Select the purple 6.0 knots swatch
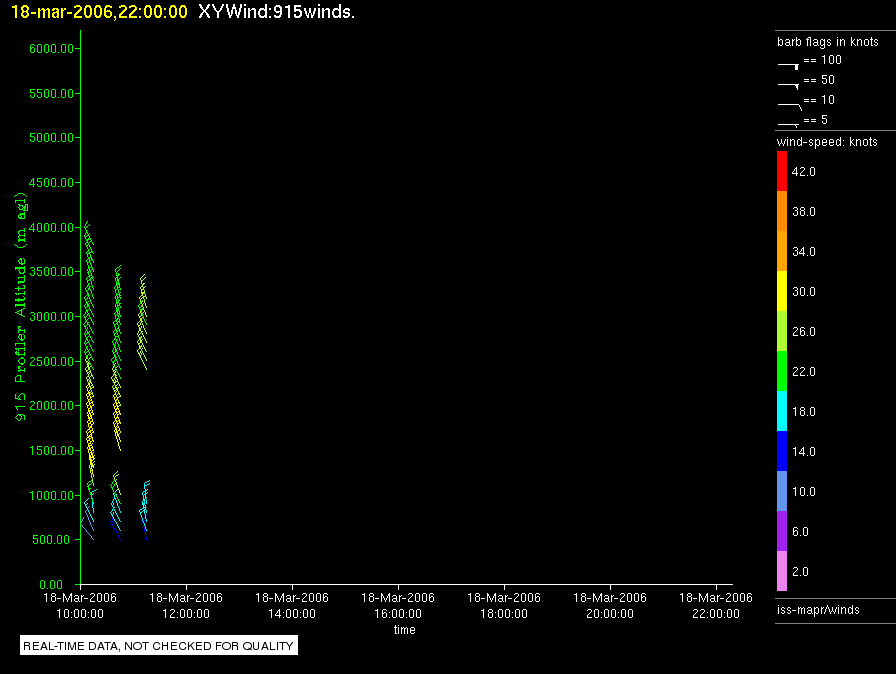This screenshot has height=674, width=896. [782, 531]
